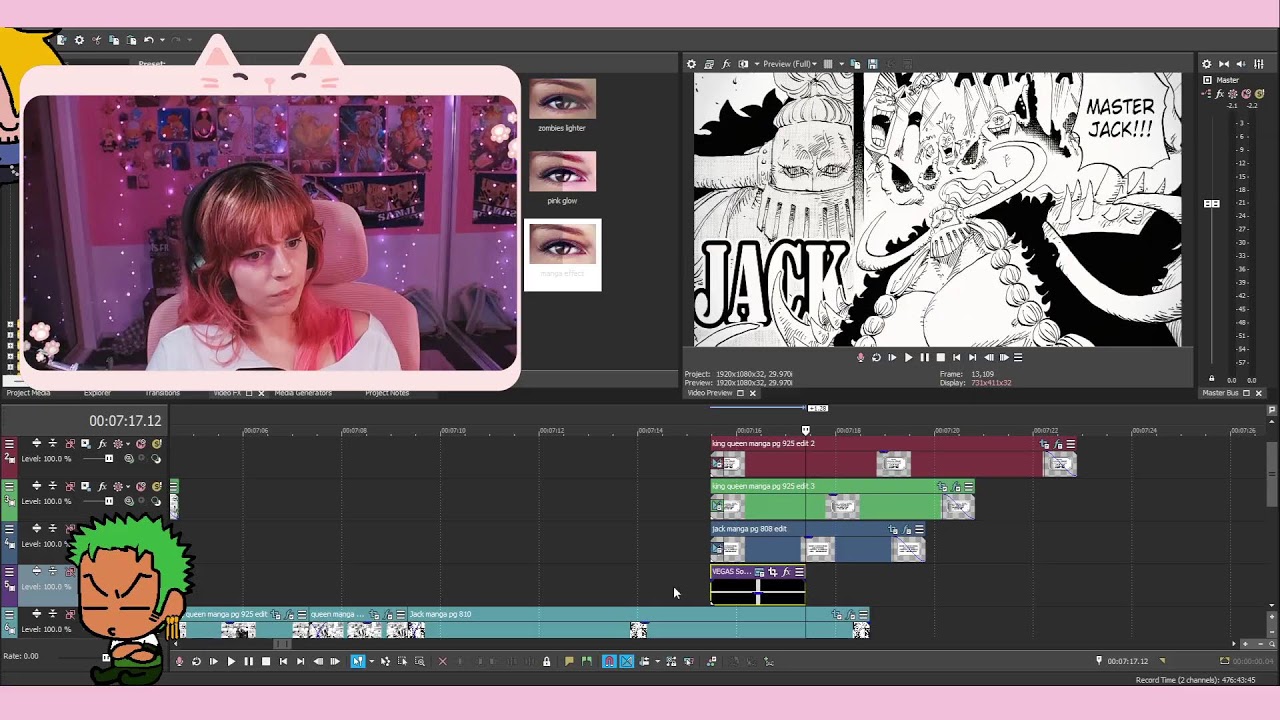The width and height of the screenshot is (1280, 720).
Task: Go to start button under the preview
Action: pyautogui.click(x=956, y=357)
